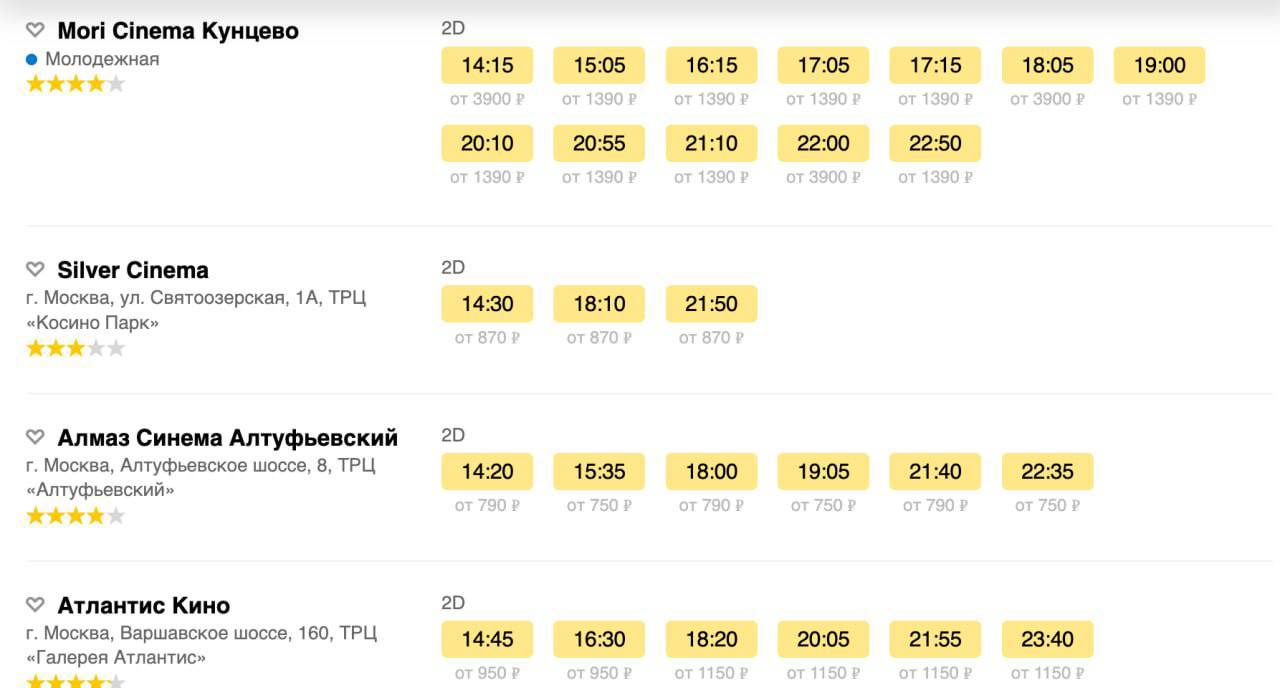Open Атлантис Кино cinema page

143,606
